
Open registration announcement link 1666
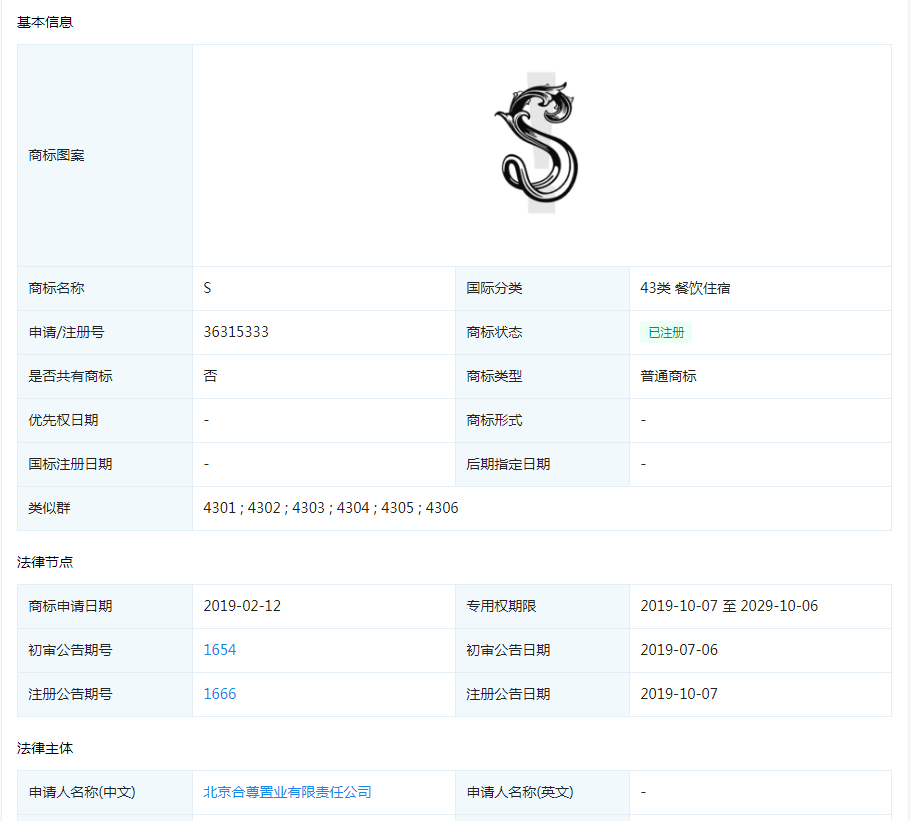tap(221, 694)
